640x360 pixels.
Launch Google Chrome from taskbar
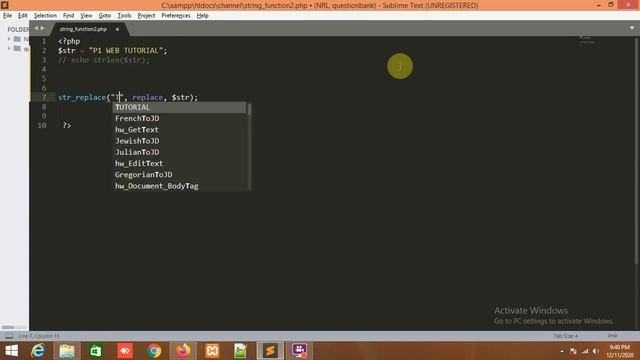click(154, 351)
